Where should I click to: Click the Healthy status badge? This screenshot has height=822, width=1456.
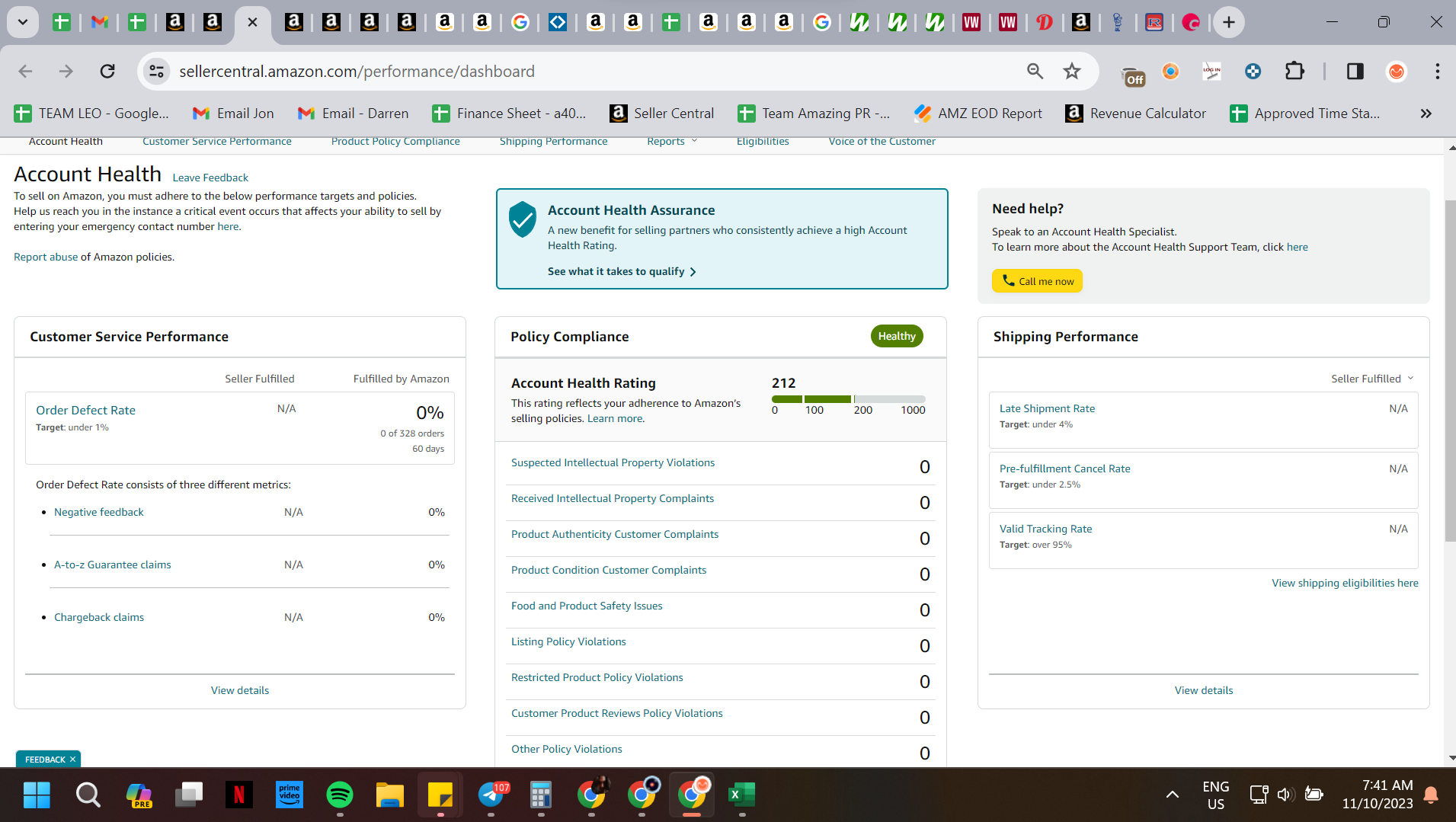[x=897, y=336]
